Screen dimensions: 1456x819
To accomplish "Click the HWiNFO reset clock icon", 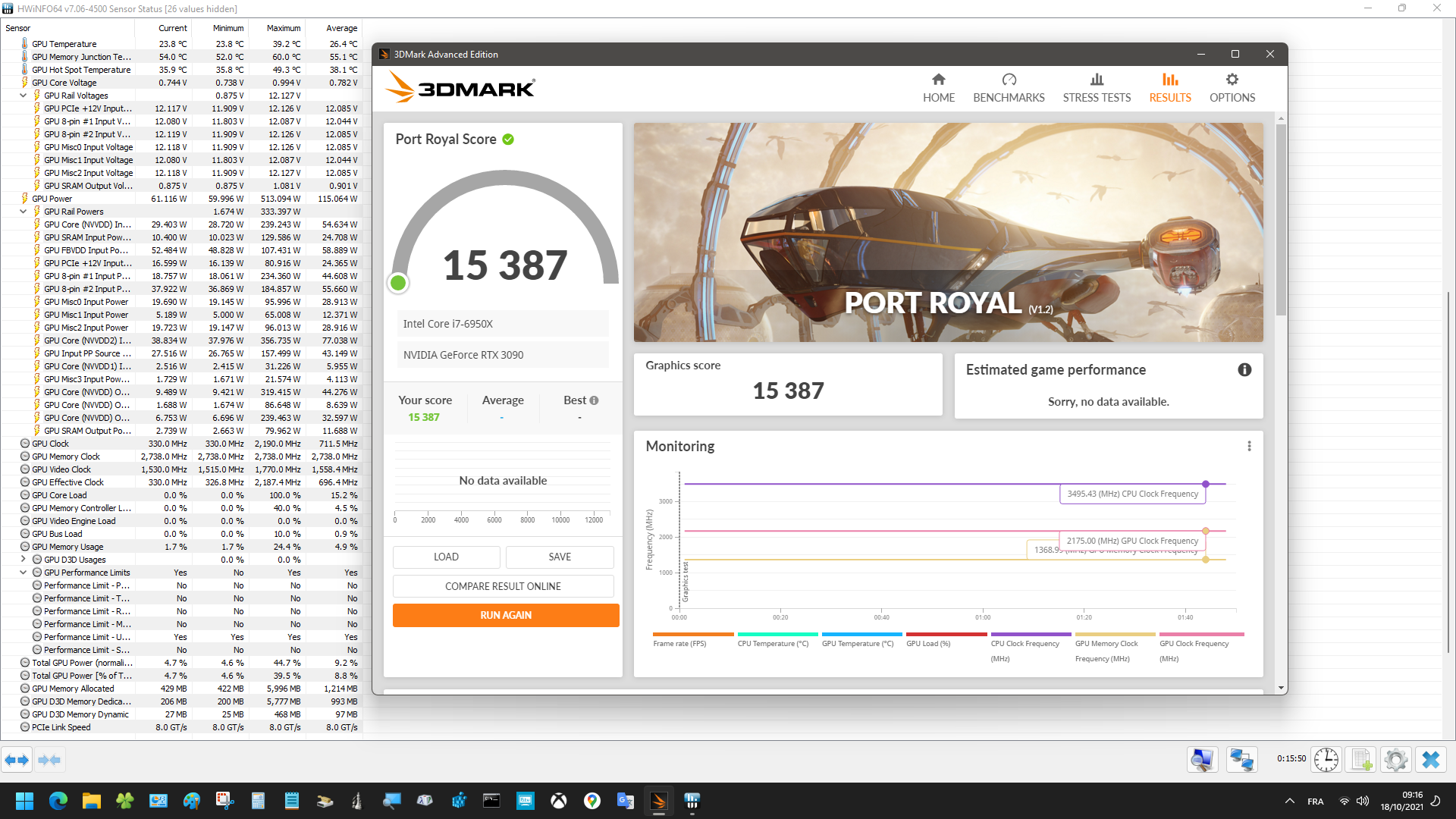I will tap(1326, 759).
